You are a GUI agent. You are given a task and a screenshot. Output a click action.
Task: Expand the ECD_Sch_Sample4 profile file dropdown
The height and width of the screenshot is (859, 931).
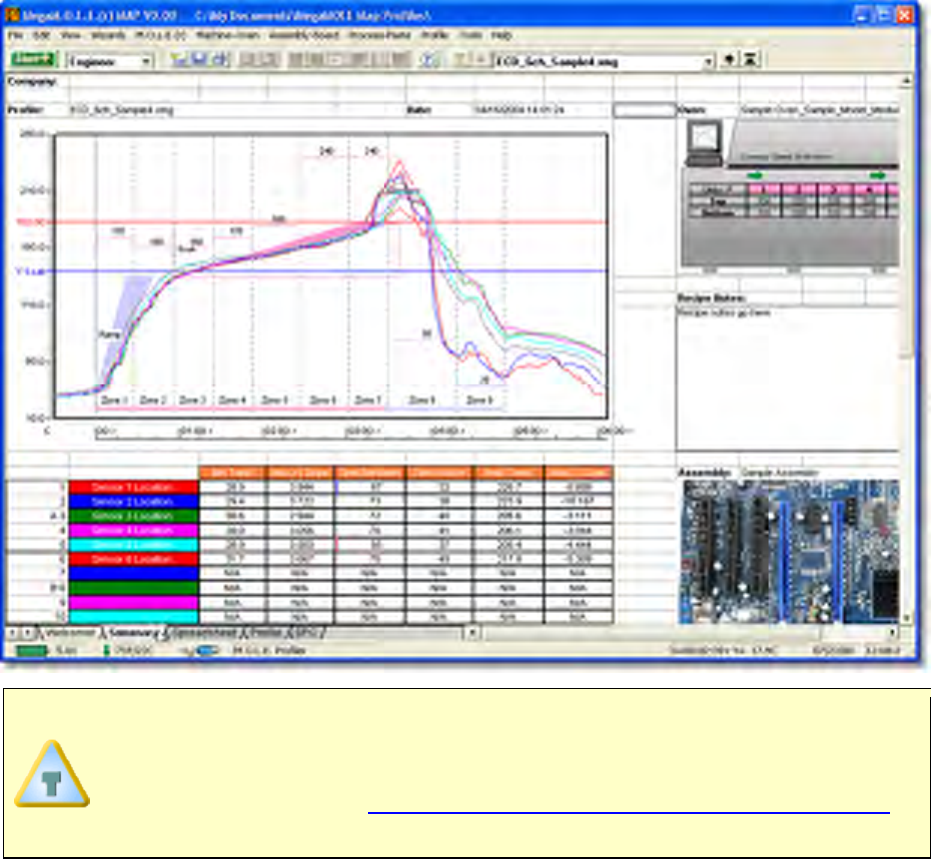click(x=708, y=60)
